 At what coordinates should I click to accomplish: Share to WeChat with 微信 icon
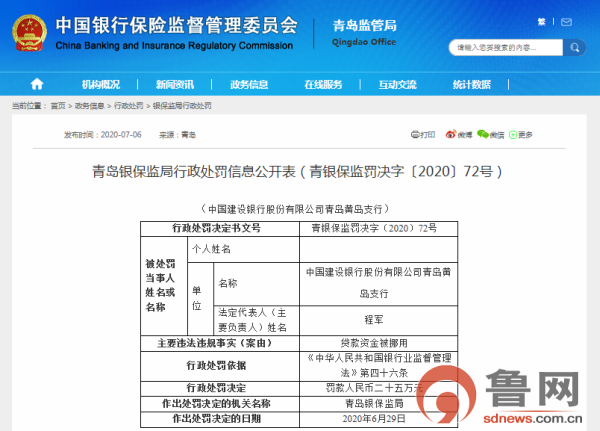tap(491, 135)
